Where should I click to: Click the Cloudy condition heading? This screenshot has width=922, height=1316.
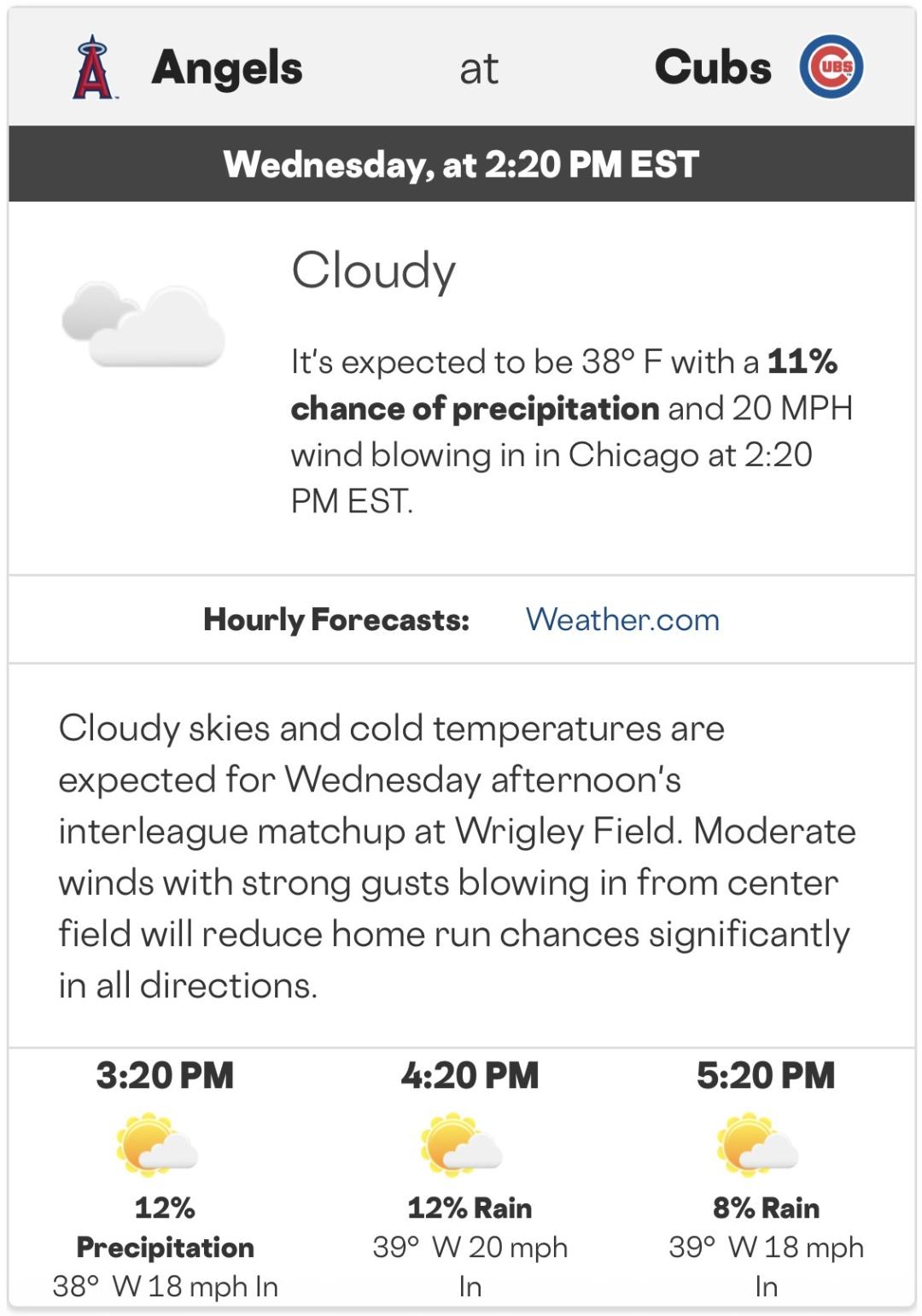point(374,271)
